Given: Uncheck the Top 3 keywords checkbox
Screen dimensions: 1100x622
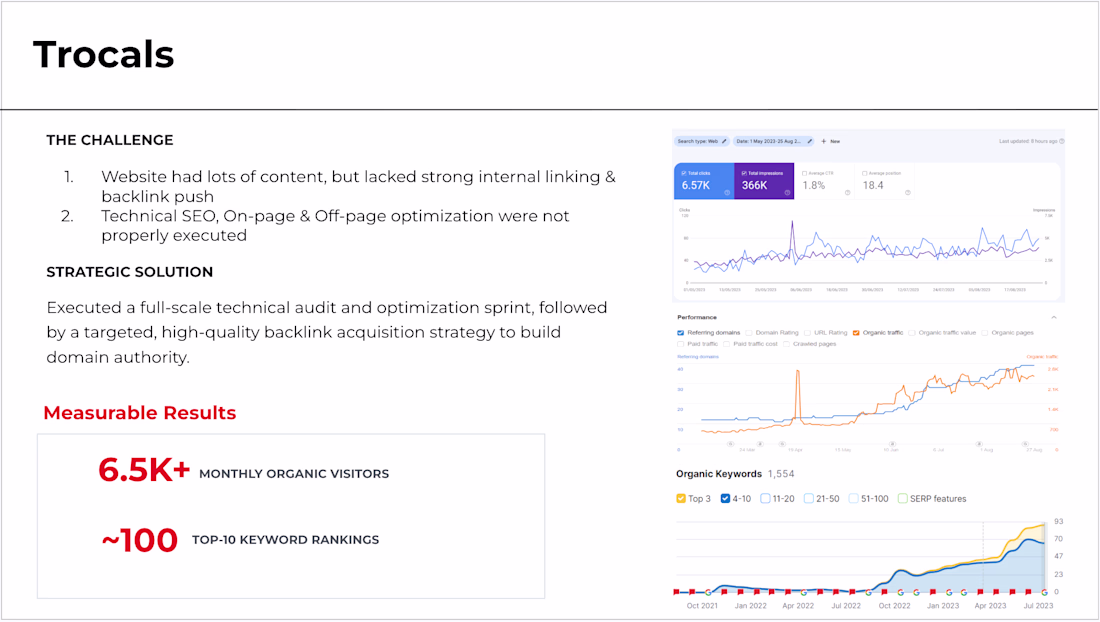Looking at the screenshot, I should tap(680, 499).
